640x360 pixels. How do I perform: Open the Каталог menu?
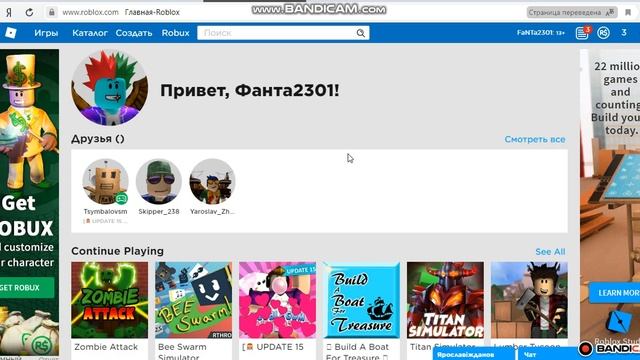[x=90, y=33]
